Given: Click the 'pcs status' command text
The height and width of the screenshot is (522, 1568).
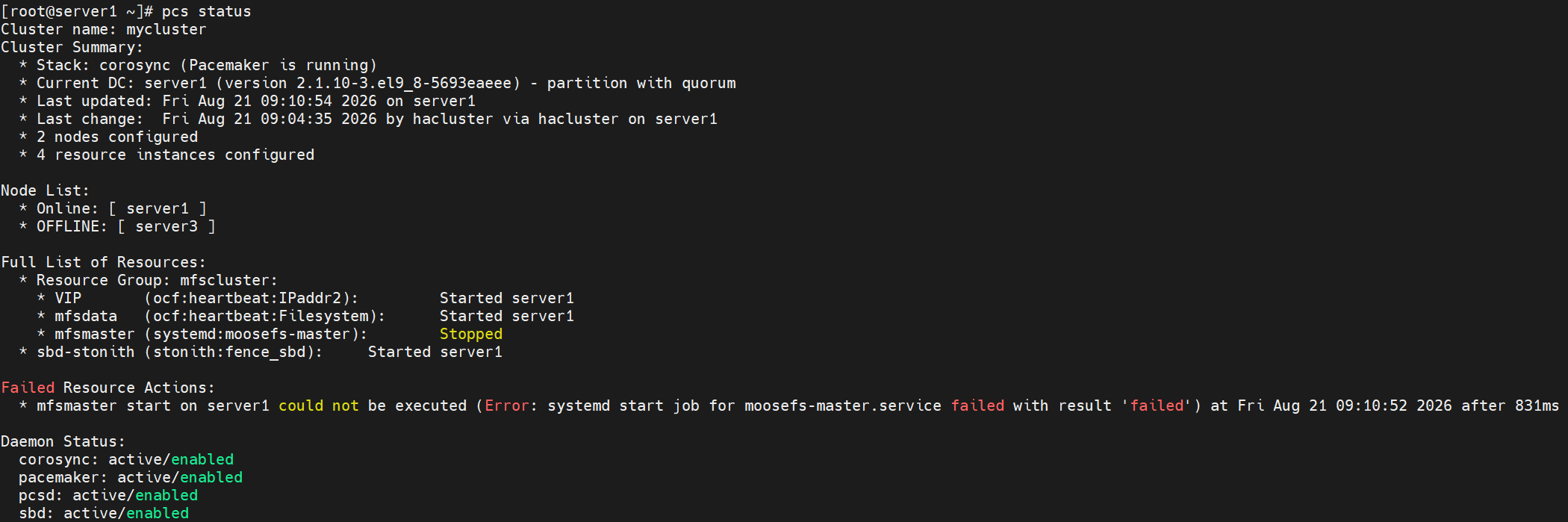Looking at the screenshot, I should pos(207,12).
